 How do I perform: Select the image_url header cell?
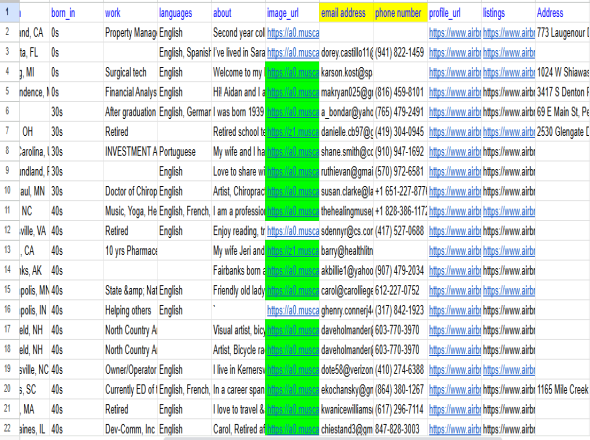(292, 13)
